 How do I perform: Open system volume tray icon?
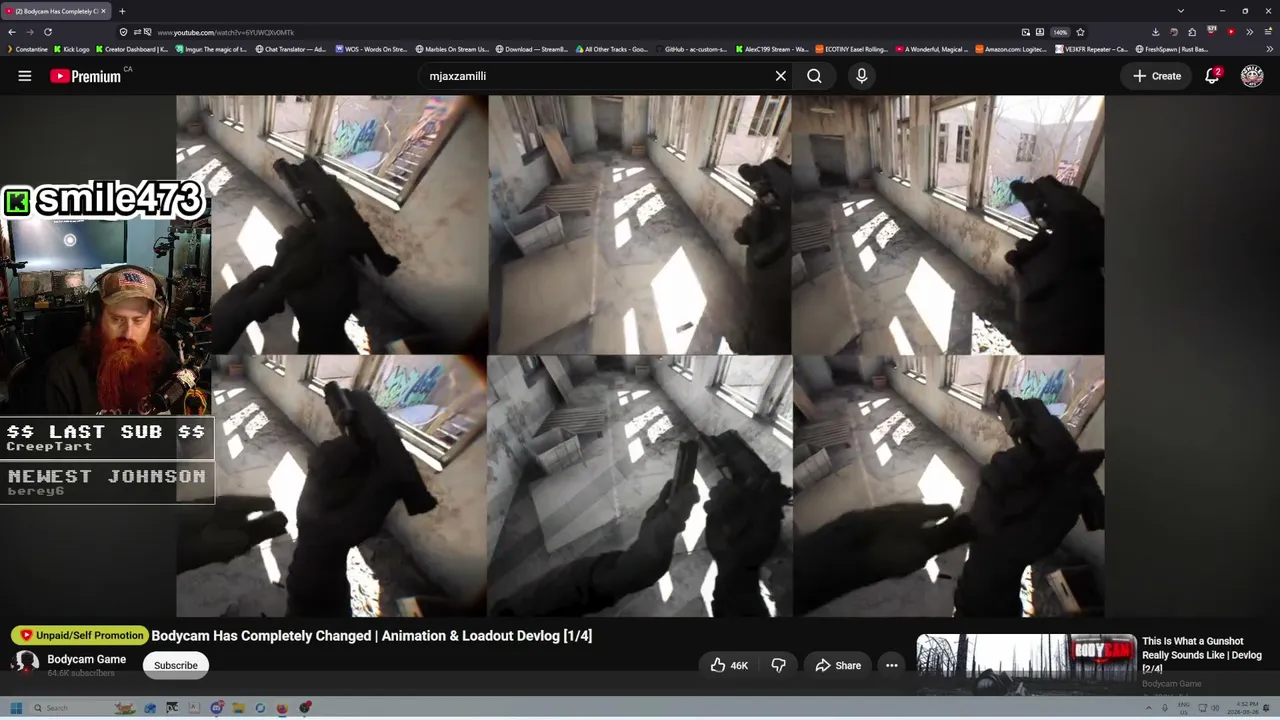(1215, 708)
